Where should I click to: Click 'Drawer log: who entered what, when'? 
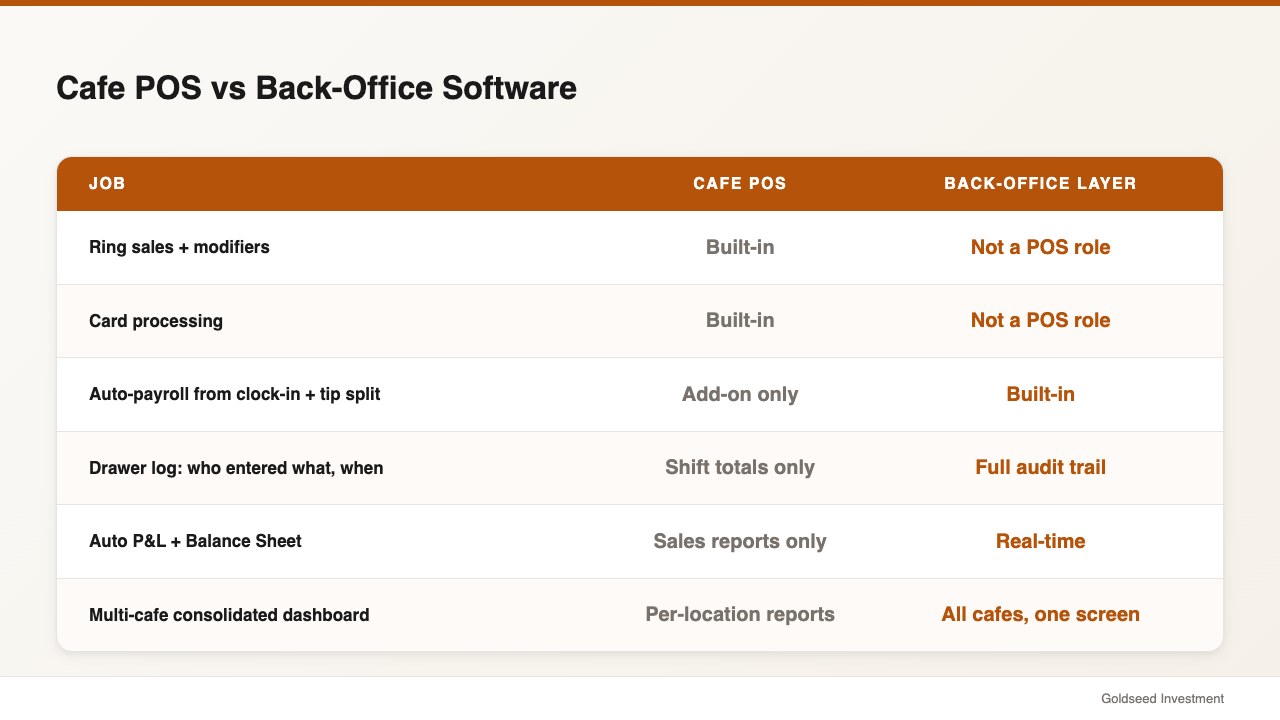pos(236,468)
